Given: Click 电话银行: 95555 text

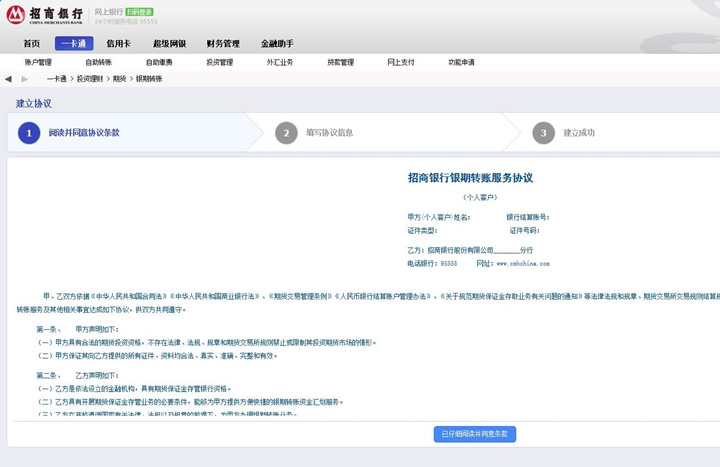Looking at the screenshot, I should point(432,264).
